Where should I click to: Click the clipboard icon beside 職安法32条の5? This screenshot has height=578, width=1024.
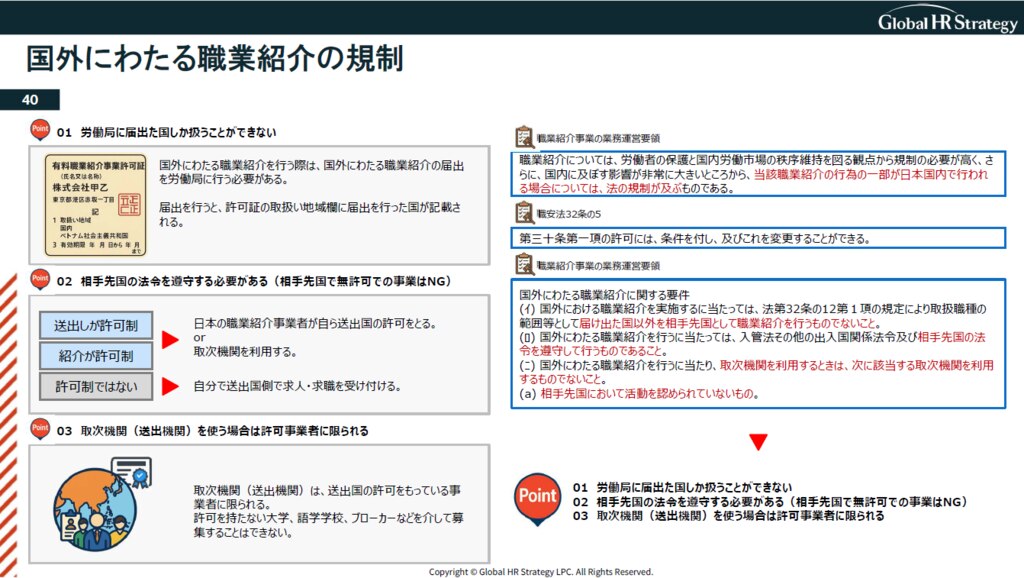[x=523, y=212]
